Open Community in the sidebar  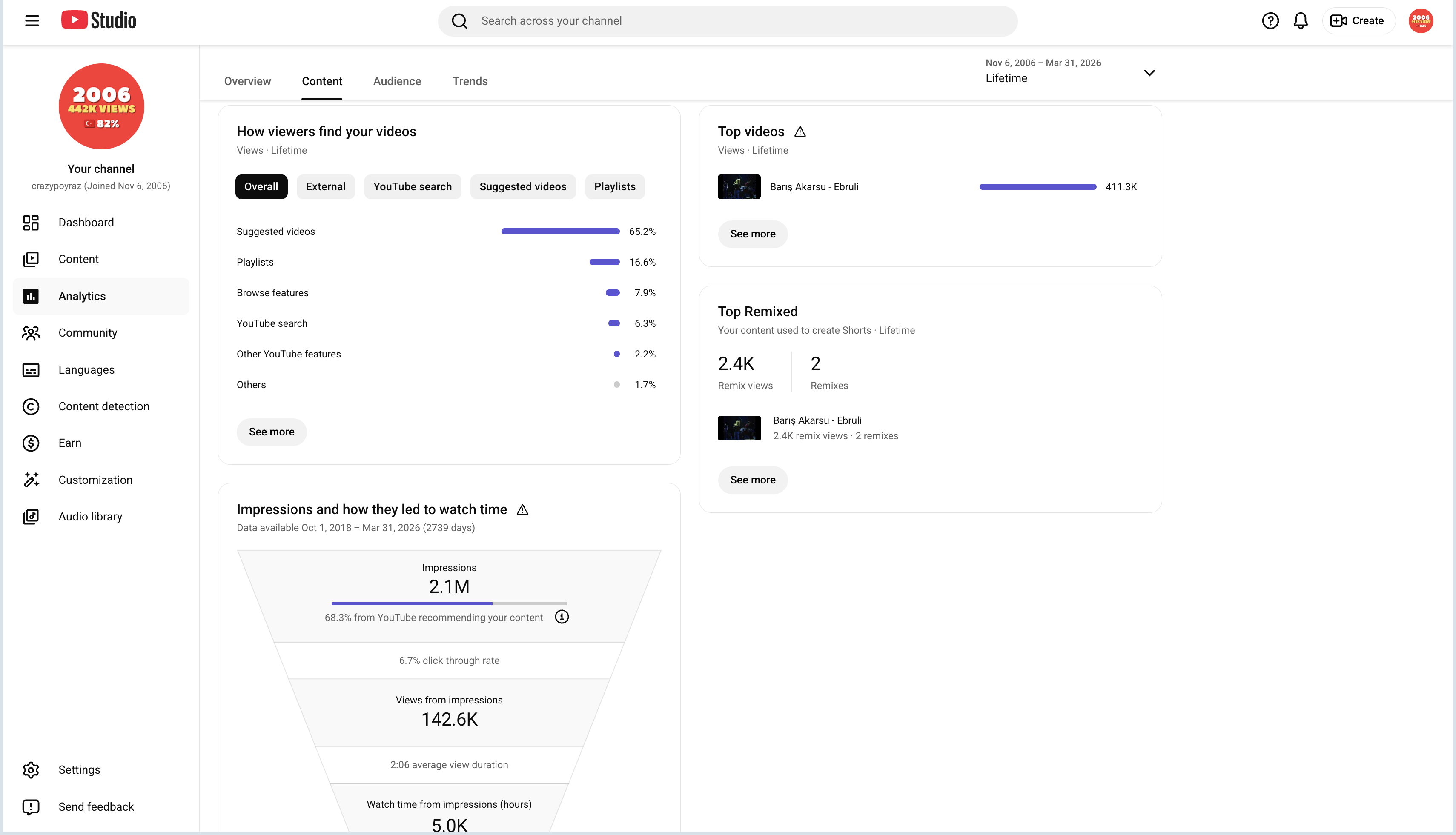[101, 333]
